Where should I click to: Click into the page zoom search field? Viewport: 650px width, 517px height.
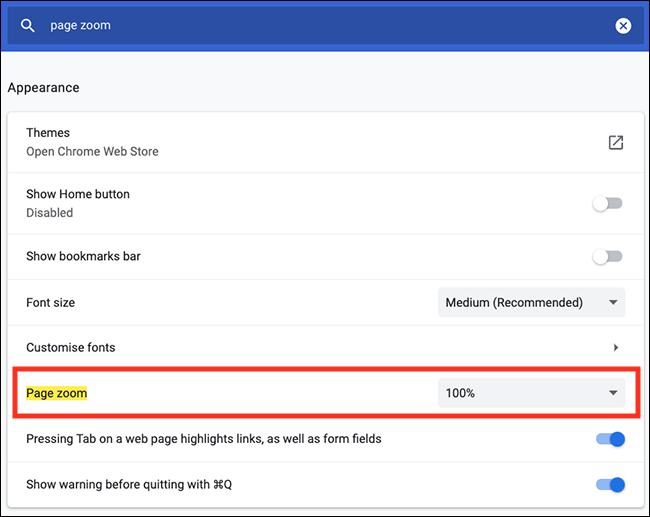point(324,26)
